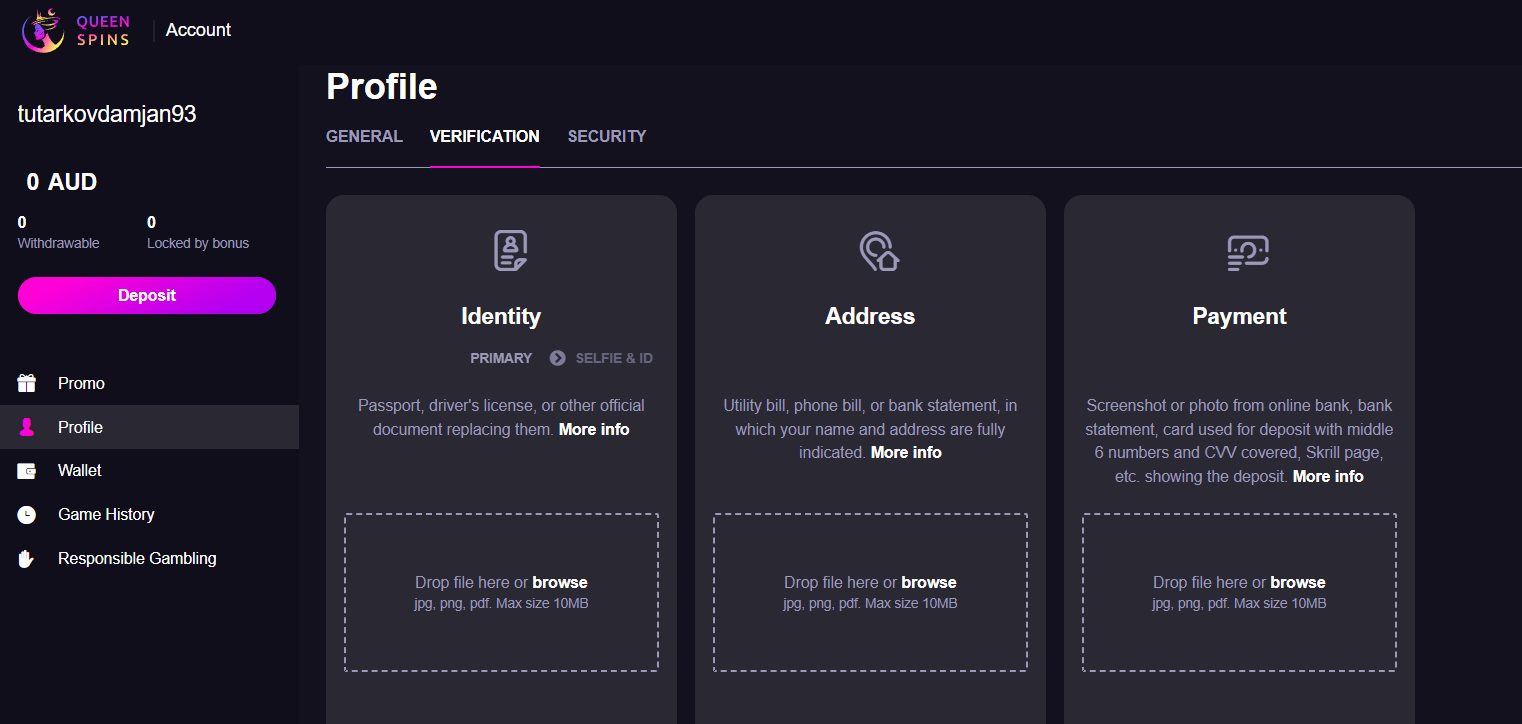Open More info under Identity

click(x=594, y=429)
